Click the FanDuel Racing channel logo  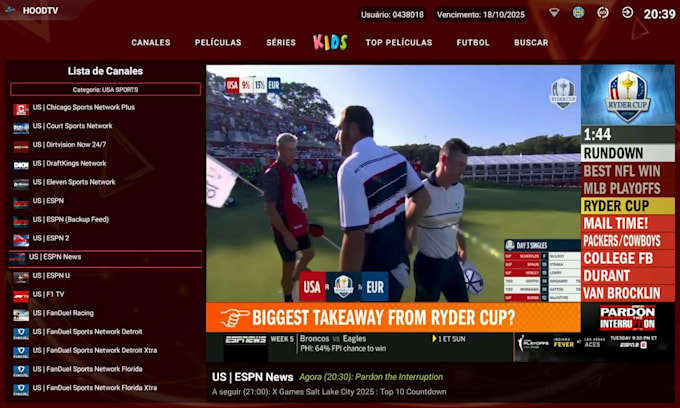click(x=21, y=315)
